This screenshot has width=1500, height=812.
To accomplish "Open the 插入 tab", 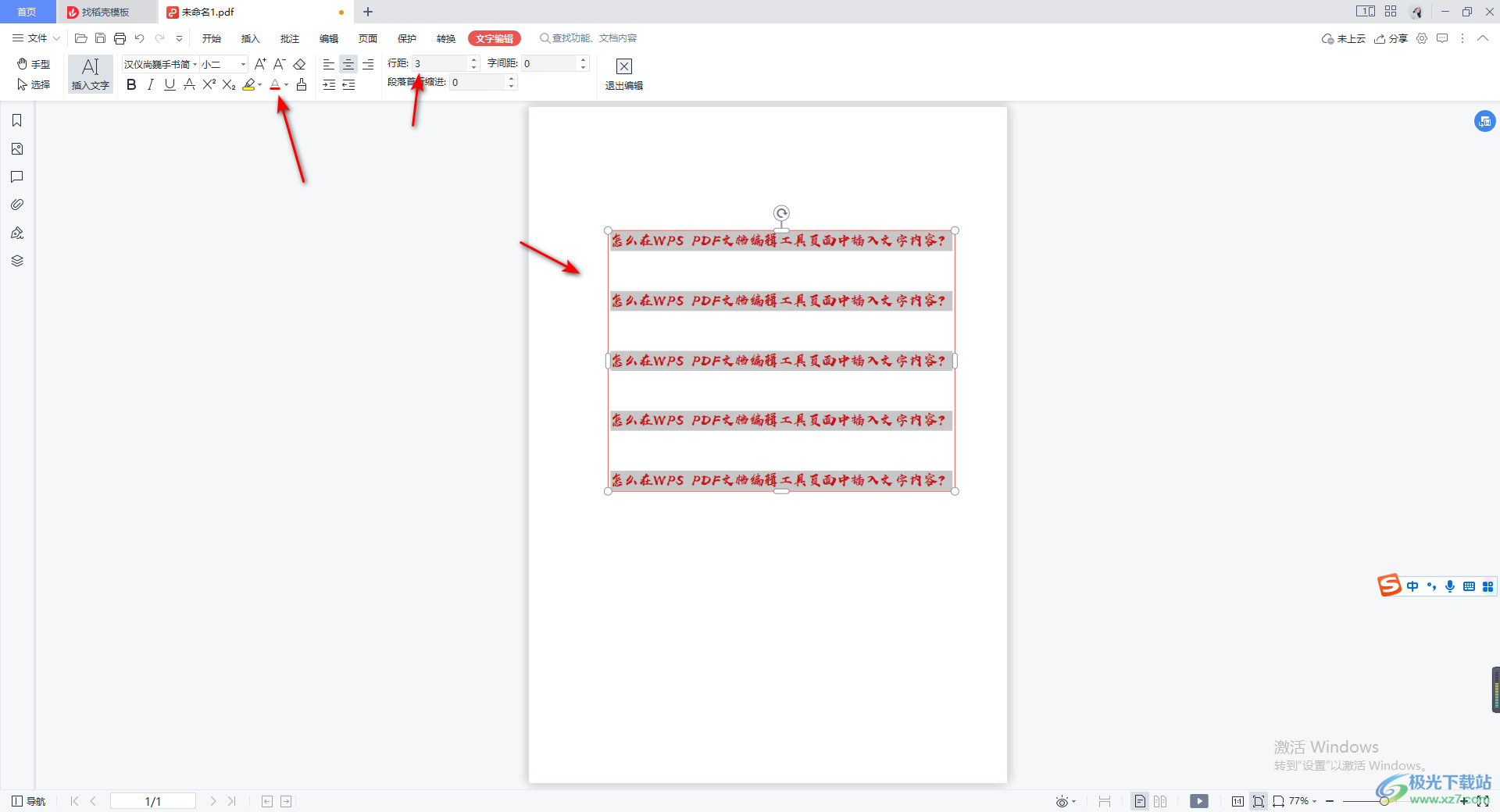I will 251,38.
